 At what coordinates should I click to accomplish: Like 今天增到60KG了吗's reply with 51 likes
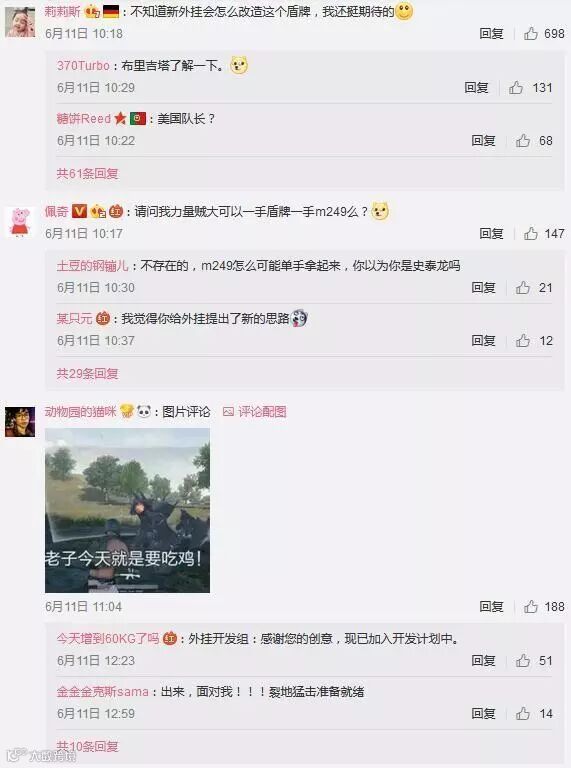(x=523, y=661)
